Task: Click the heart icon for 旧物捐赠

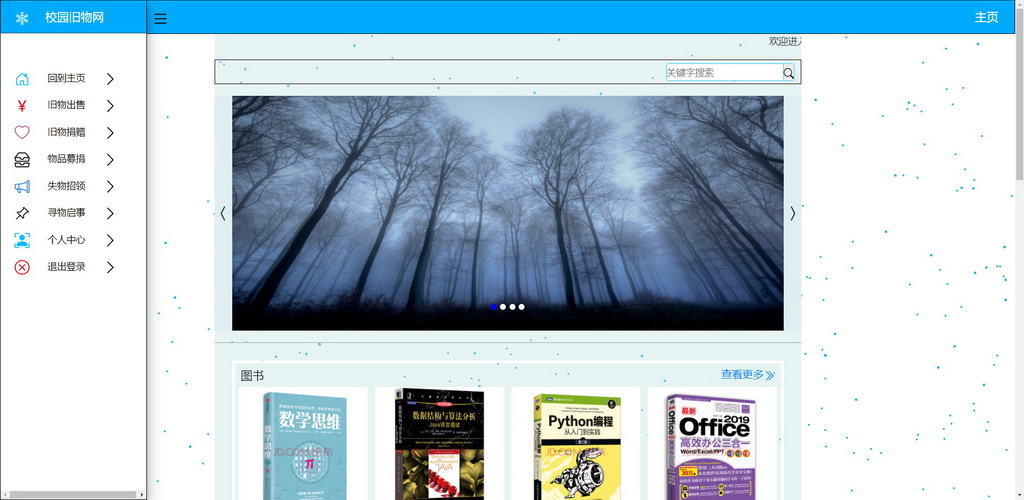Action: [x=22, y=132]
